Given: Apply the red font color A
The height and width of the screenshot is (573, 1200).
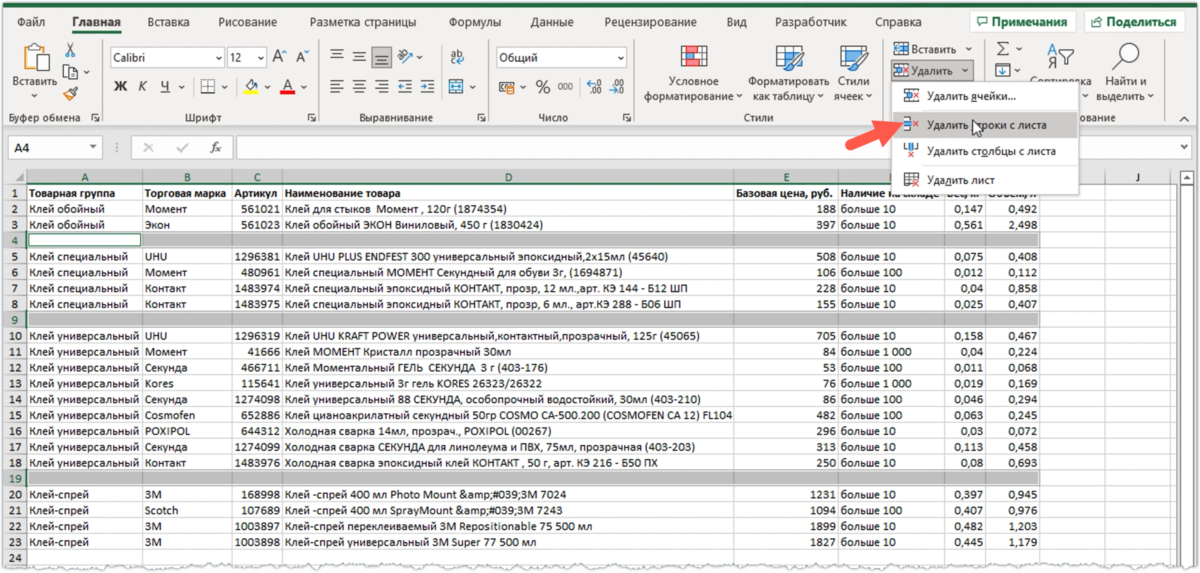Looking at the screenshot, I should point(288,86).
